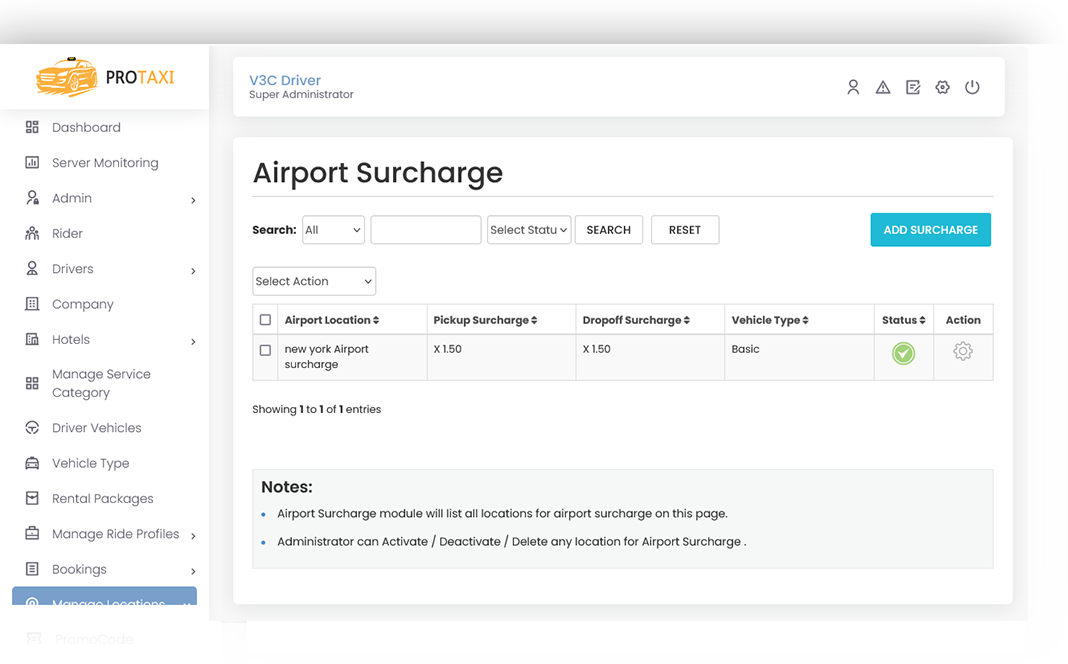Click the Rental Packages box icon

click(x=32, y=499)
